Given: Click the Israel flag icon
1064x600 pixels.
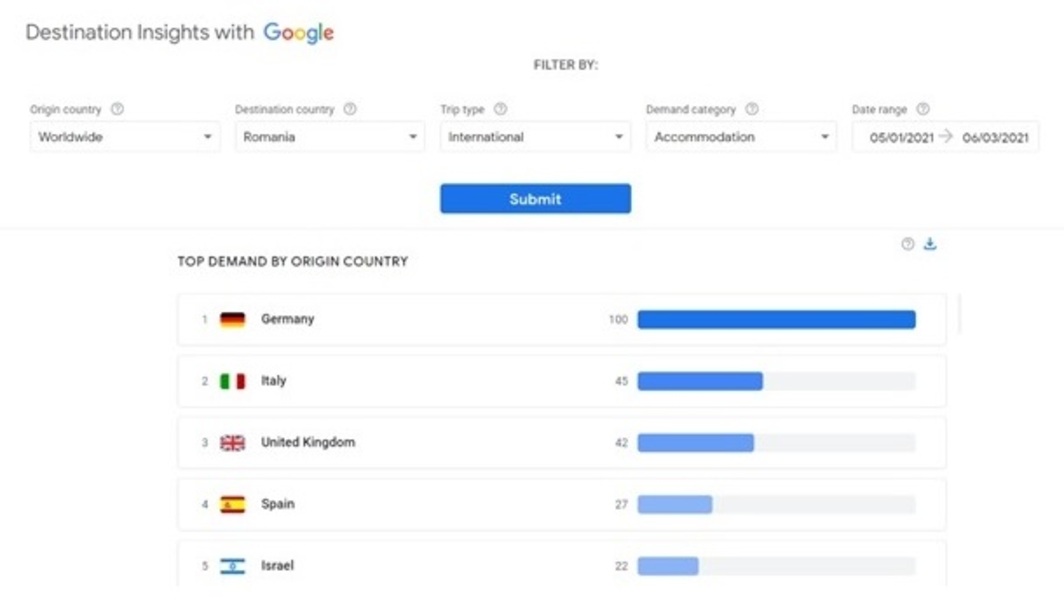Looking at the screenshot, I should (232, 566).
